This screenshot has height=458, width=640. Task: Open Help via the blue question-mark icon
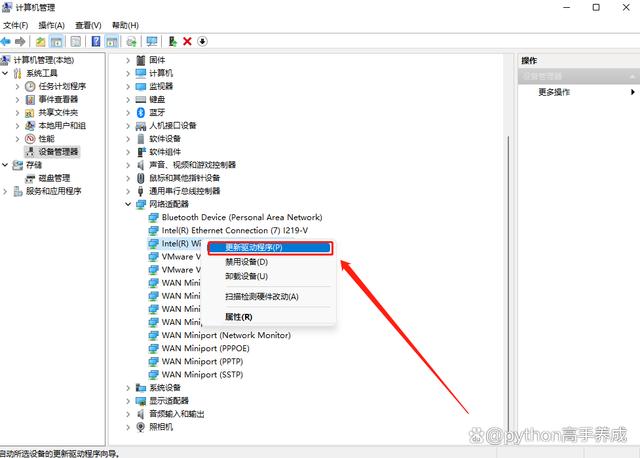tap(96, 41)
